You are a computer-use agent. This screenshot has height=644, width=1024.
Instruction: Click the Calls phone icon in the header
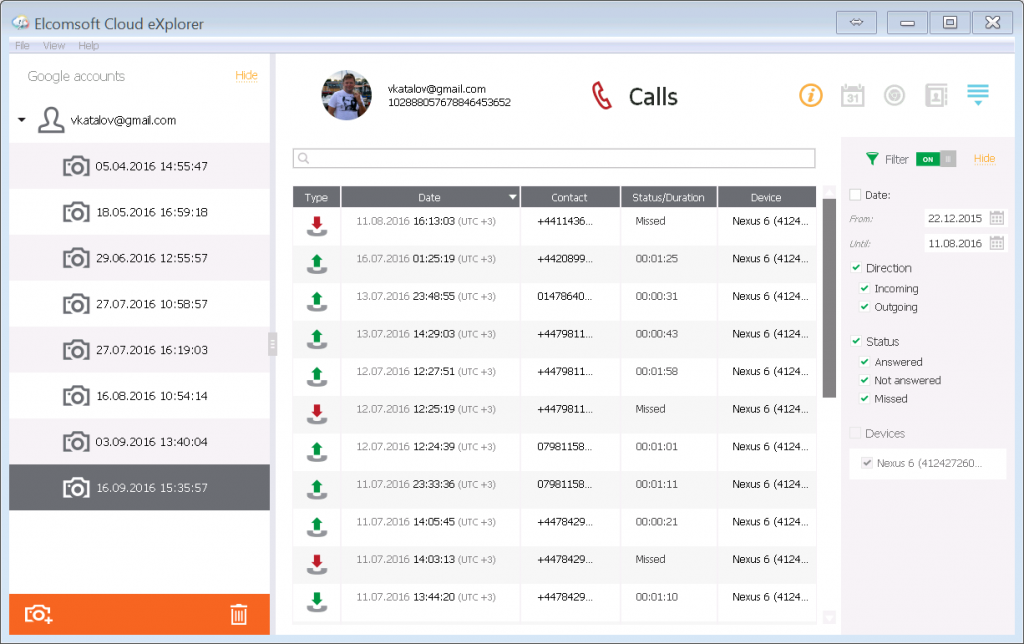(601, 95)
